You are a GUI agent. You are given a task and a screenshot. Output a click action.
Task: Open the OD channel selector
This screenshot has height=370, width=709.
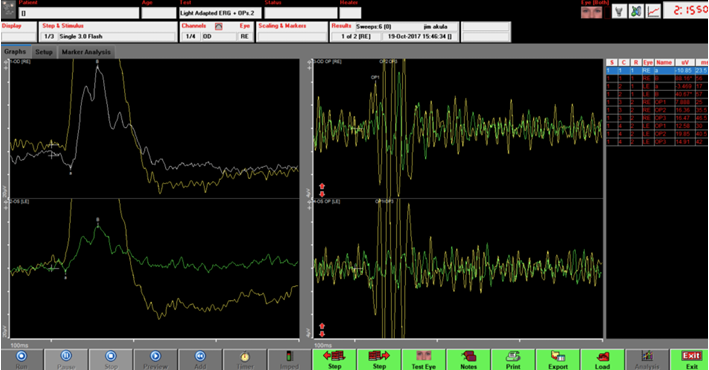(218, 36)
